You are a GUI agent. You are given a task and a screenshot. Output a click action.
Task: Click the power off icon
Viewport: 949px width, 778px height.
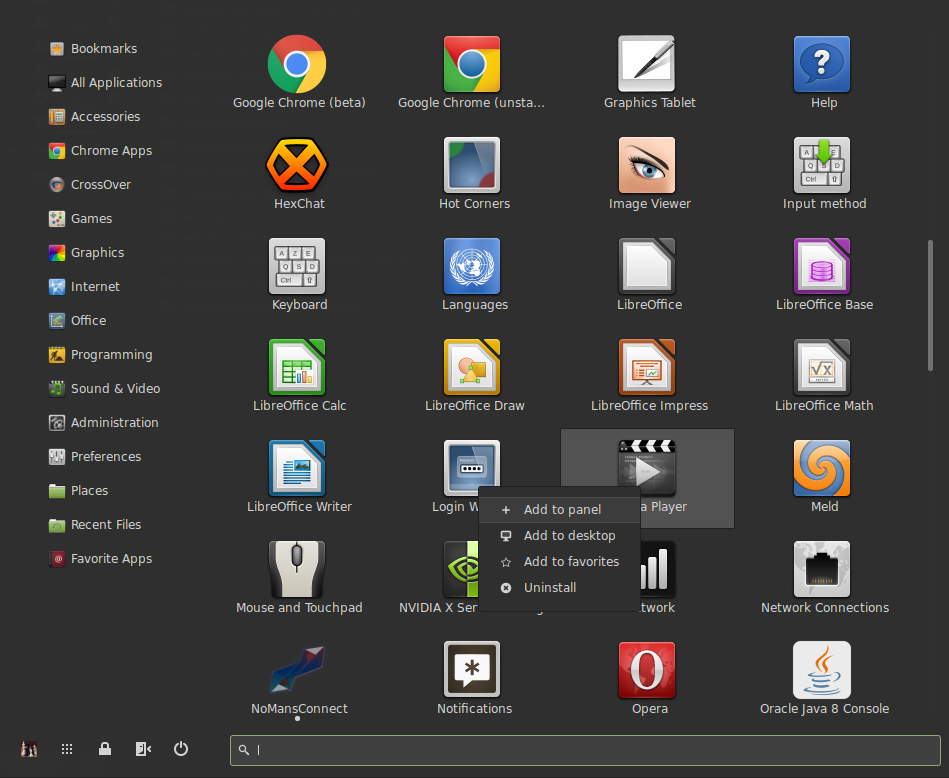pyautogui.click(x=181, y=749)
